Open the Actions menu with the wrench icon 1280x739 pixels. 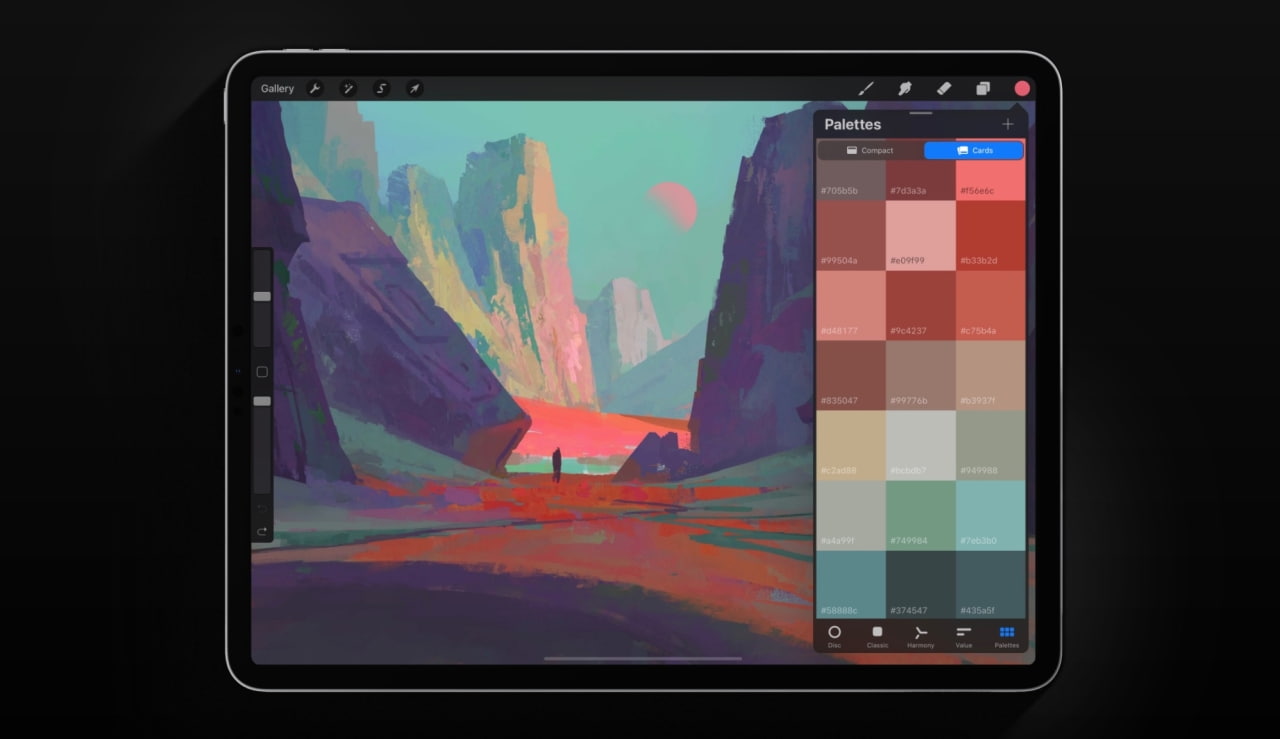[x=314, y=88]
